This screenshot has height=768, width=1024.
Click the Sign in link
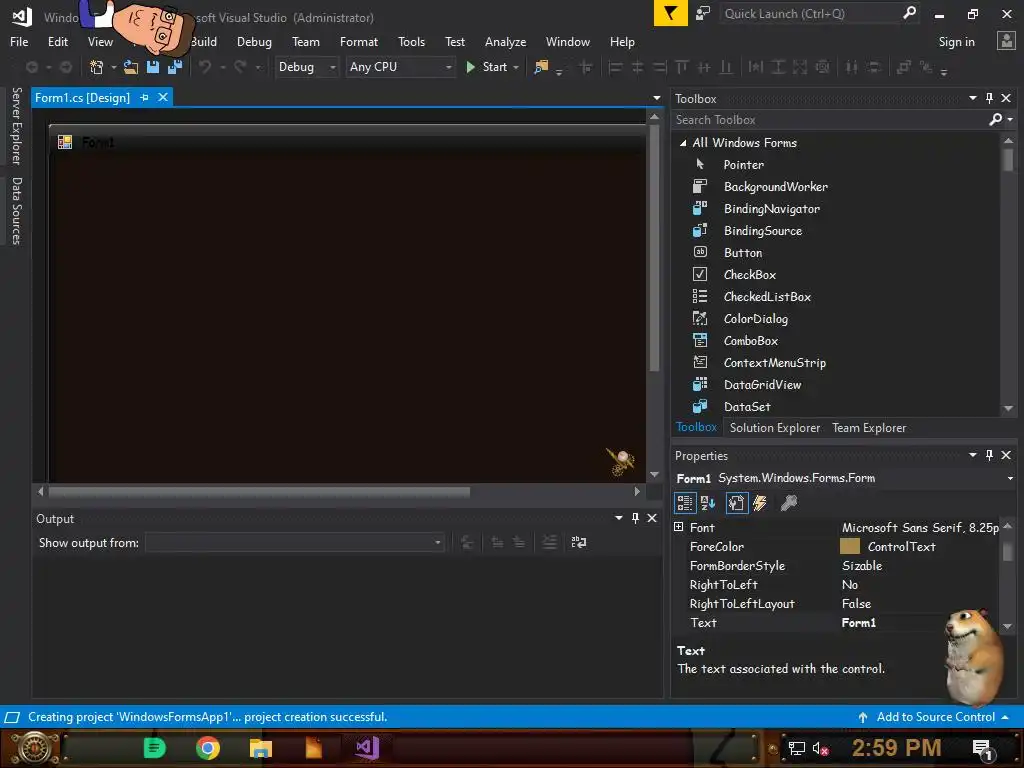tap(956, 42)
